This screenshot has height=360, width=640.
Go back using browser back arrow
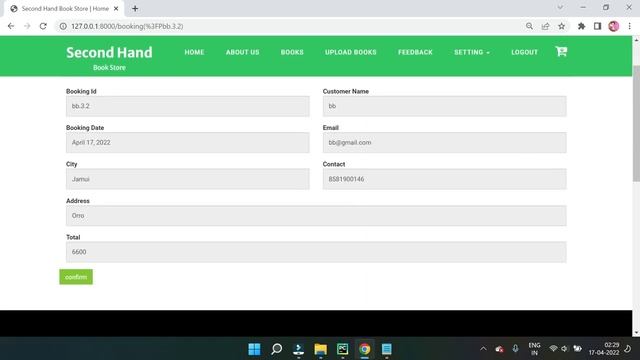click(x=11, y=26)
